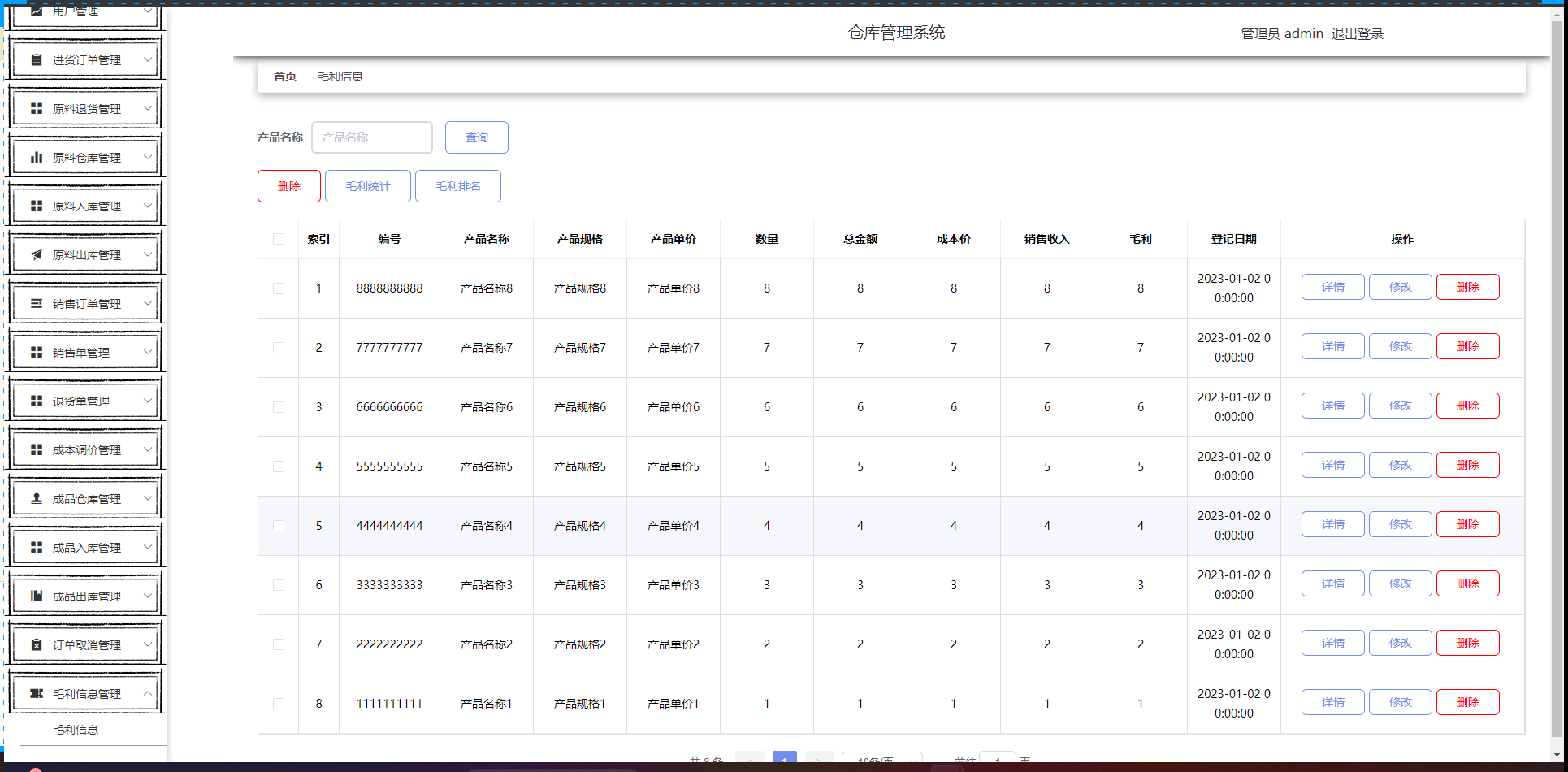The image size is (1568, 772).
Task: Collapse 毛利信息管理 using its up chevron
Action: [x=147, y=693]
